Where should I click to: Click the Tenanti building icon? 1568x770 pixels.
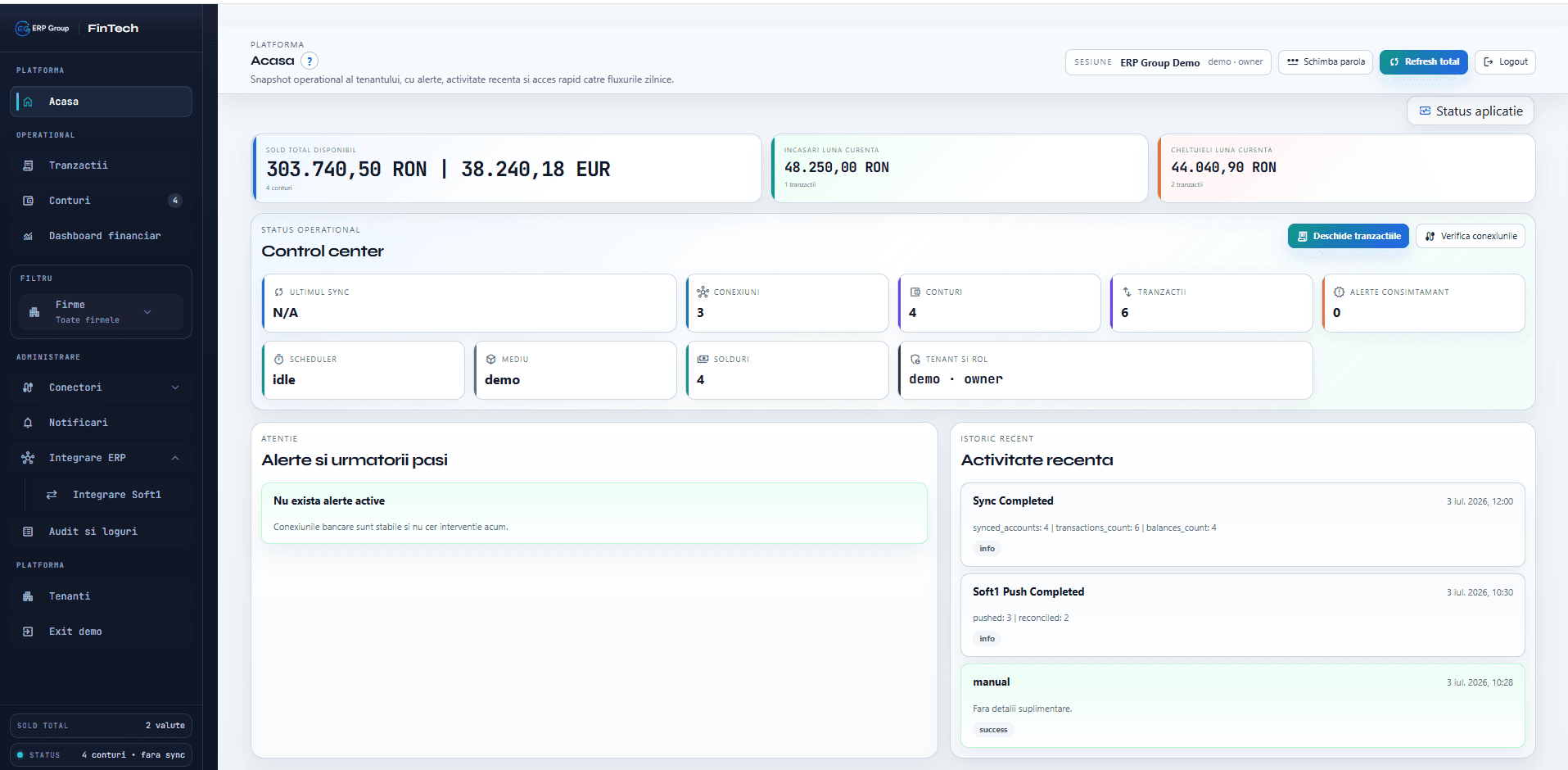pos(28,596)
